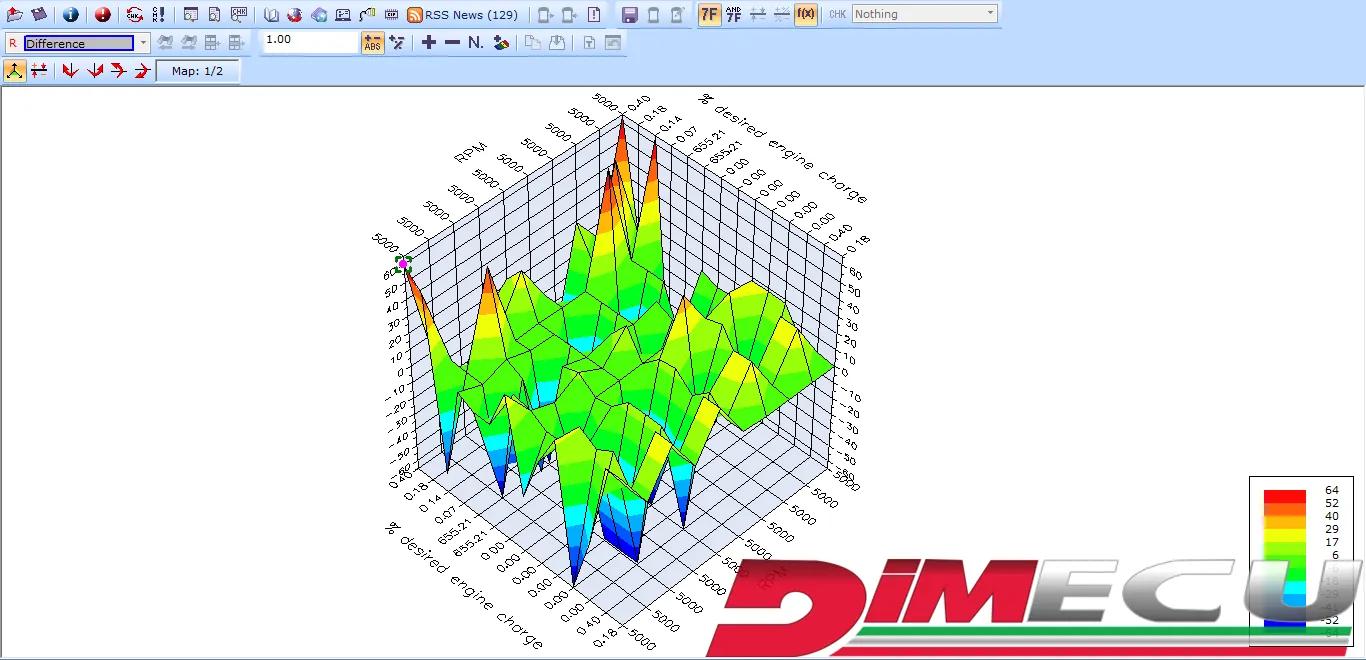Click the open folder project icon
1366x660 pixels.
[x=15, y=15]
